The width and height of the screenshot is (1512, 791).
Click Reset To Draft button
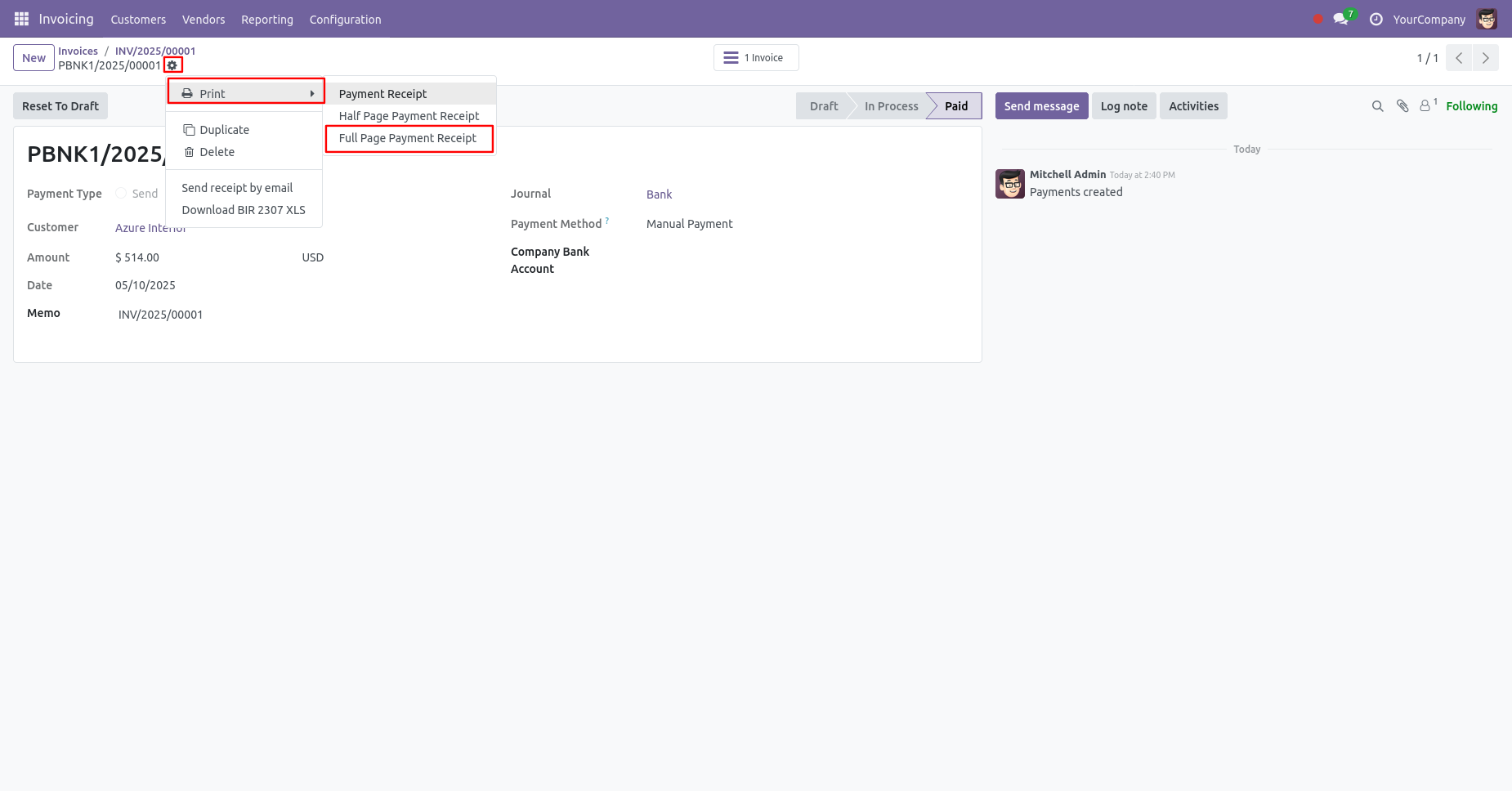(x=60, y=106)
